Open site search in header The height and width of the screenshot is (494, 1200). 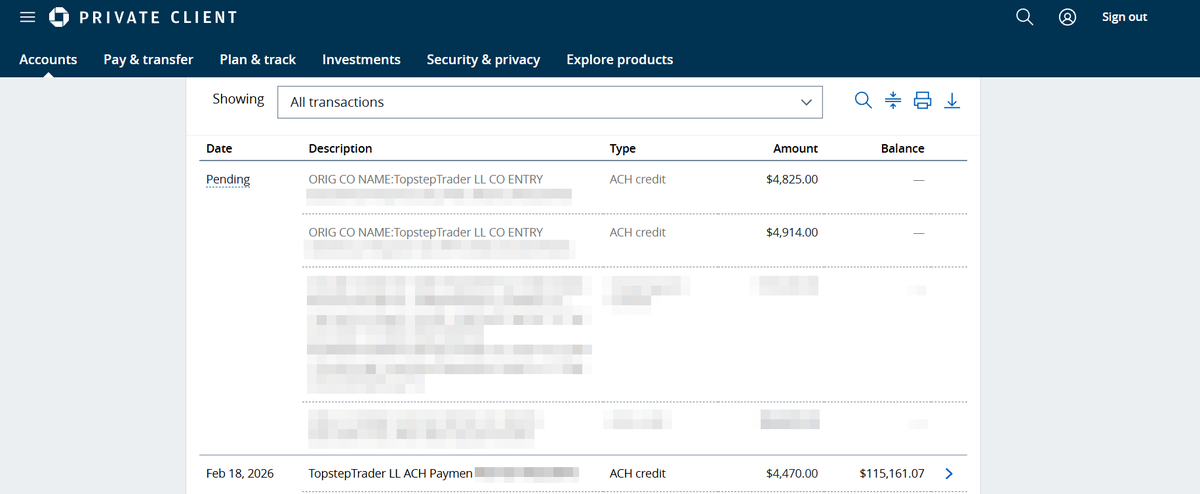point(1024,17)
